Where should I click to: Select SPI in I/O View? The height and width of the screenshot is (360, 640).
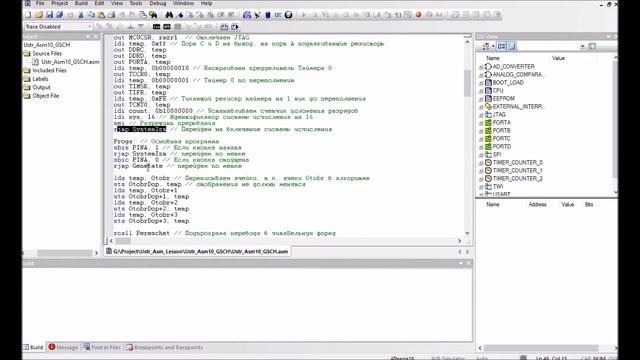[x=496, y=155]
